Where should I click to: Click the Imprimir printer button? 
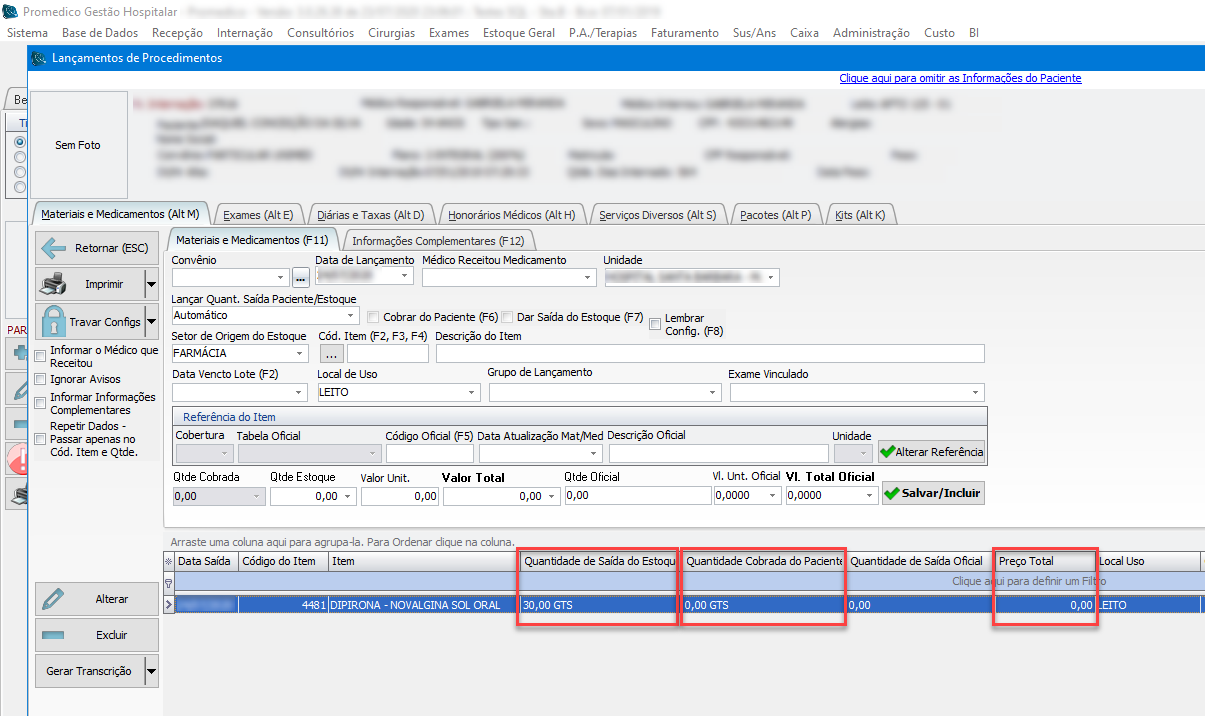(x=88, y=285)
